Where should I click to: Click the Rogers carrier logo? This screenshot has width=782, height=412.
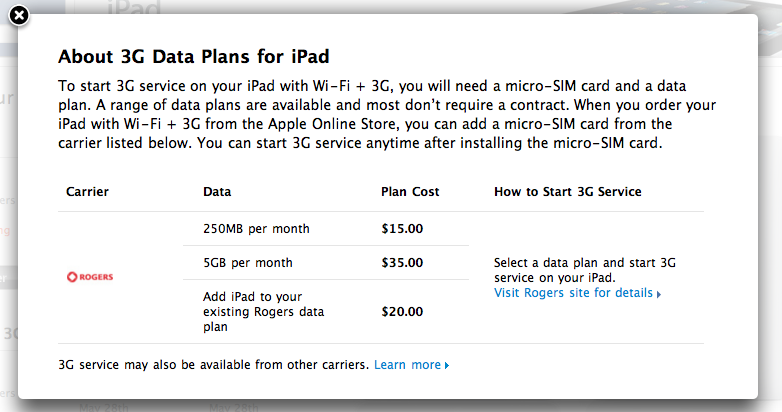click(90, 277)
